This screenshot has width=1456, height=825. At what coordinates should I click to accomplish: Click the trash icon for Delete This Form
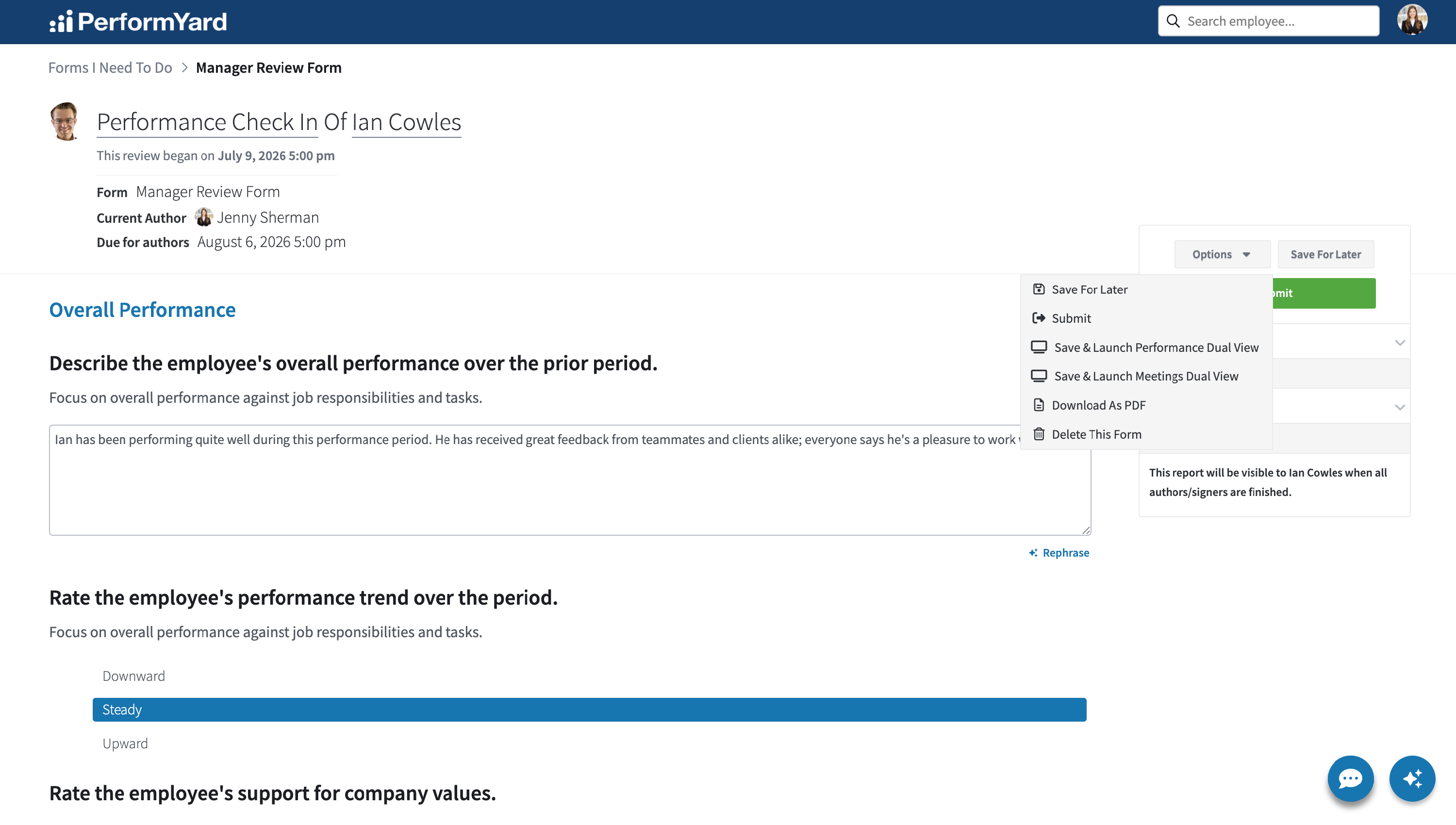pyautogui.click(x=1039, y=434)
